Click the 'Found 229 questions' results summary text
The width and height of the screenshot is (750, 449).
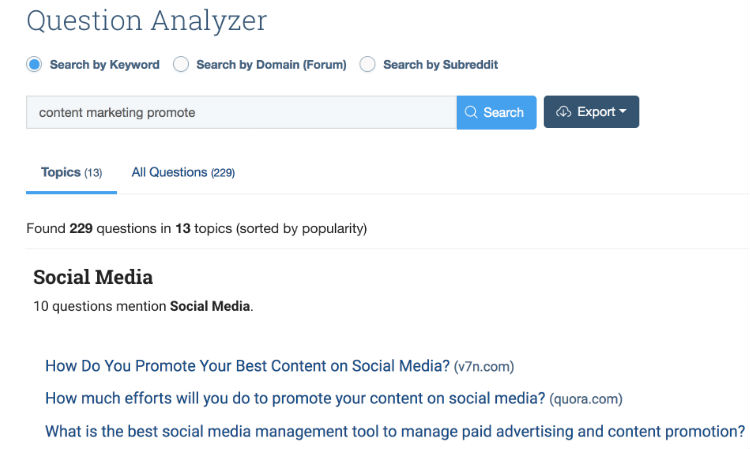pos(197,229)
